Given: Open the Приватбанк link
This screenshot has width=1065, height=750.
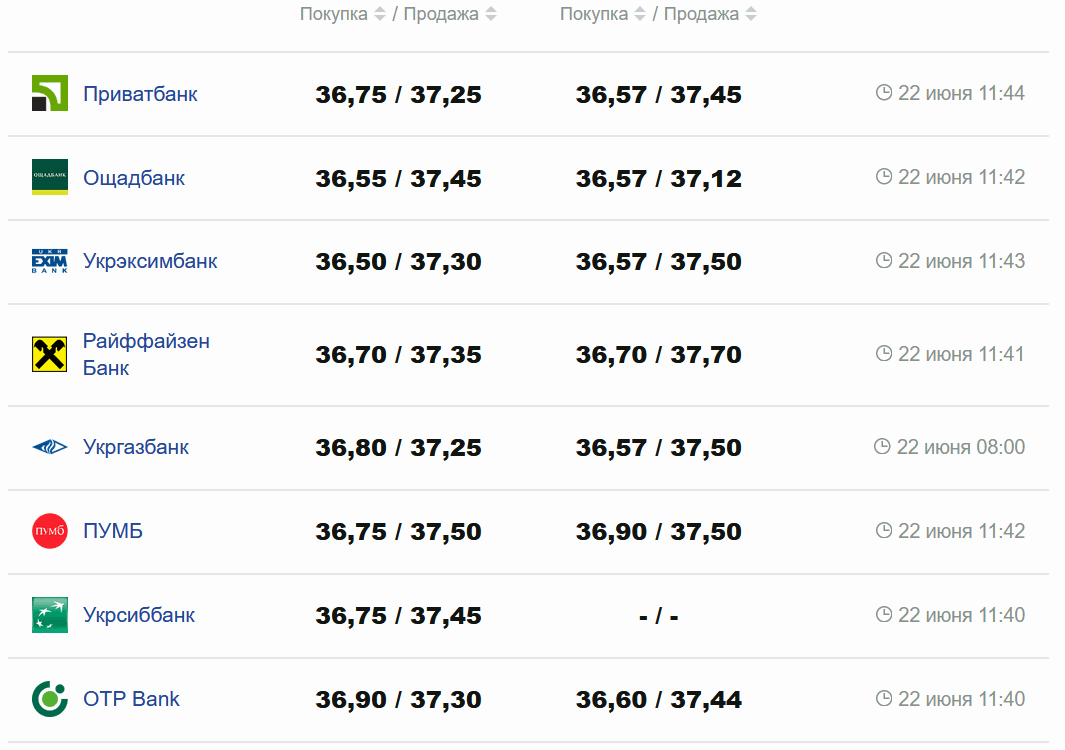Looking at the screenshot, I should 140,94.
